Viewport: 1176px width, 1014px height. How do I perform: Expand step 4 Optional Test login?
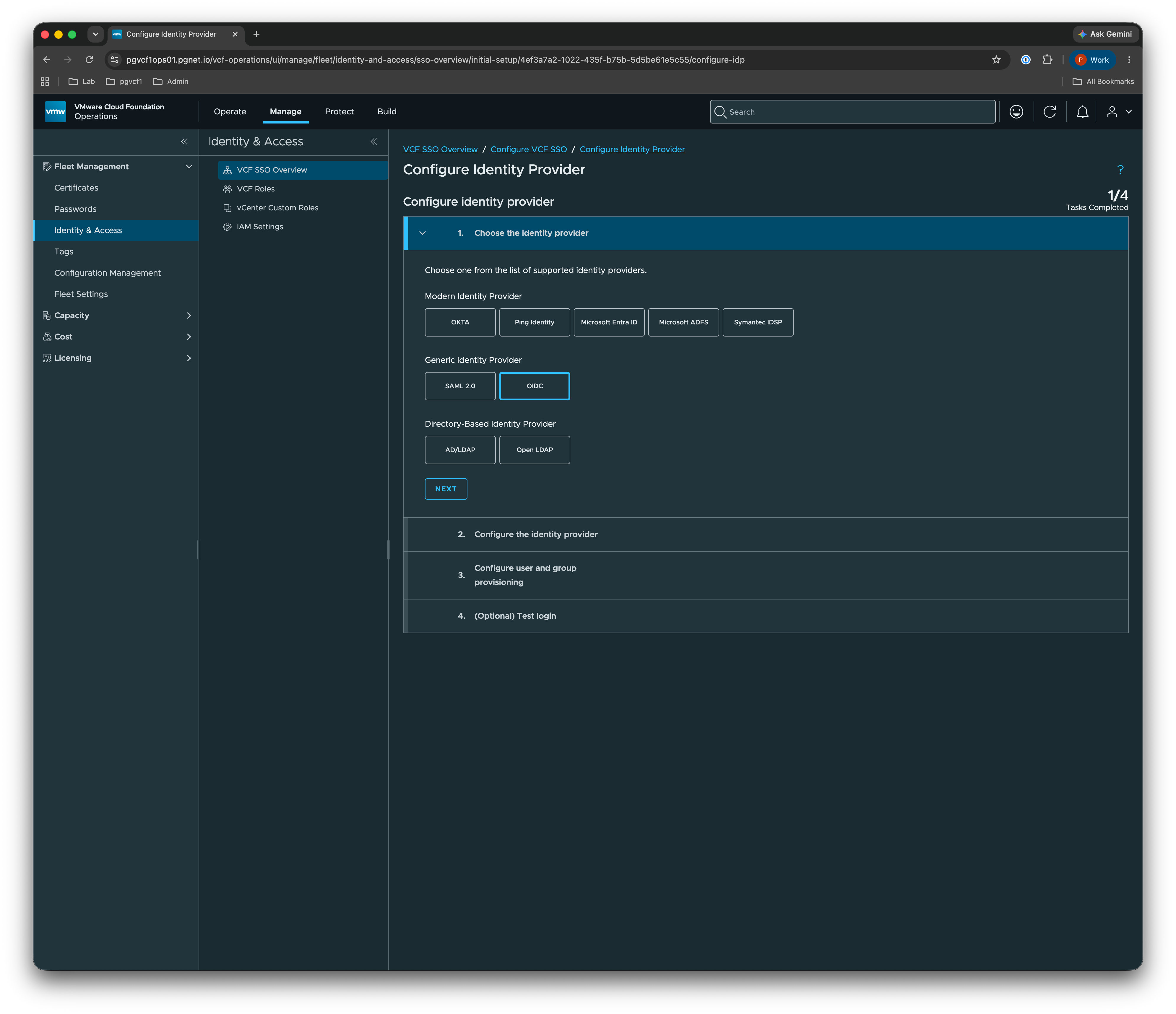coord(765,616)
